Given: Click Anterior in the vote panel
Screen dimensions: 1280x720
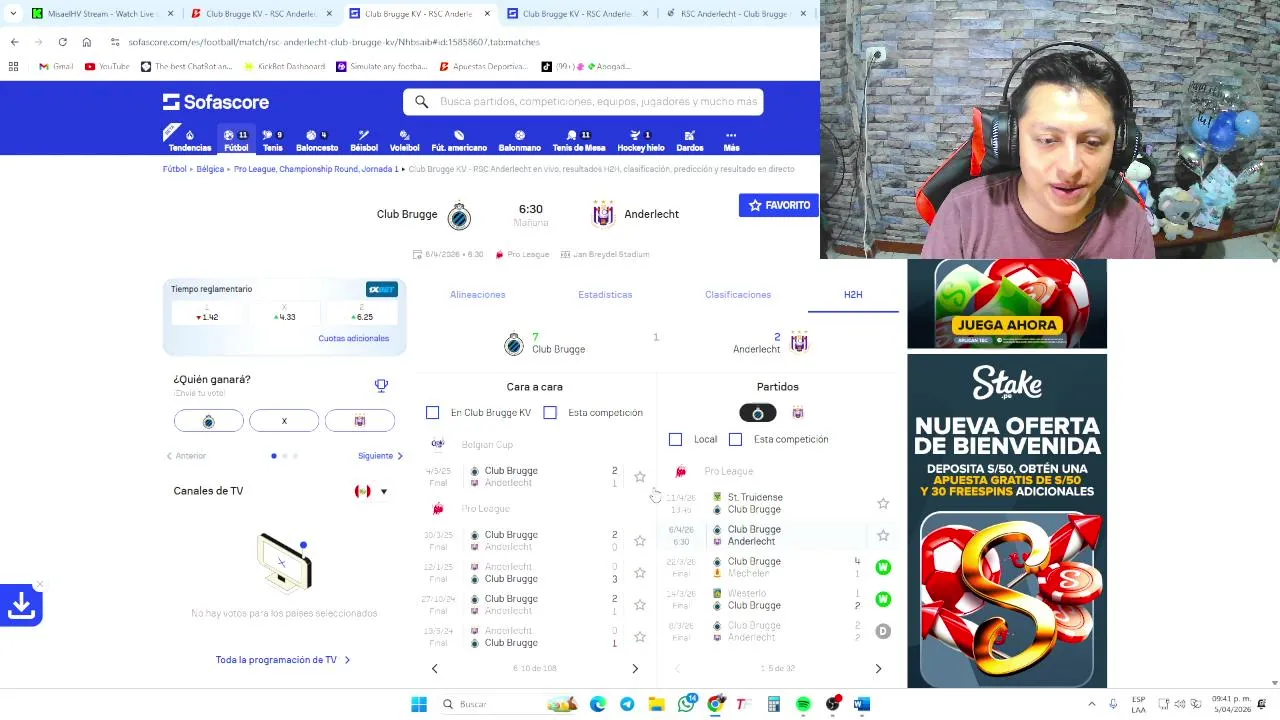Looking at the screenshot, I should point(186,456).
